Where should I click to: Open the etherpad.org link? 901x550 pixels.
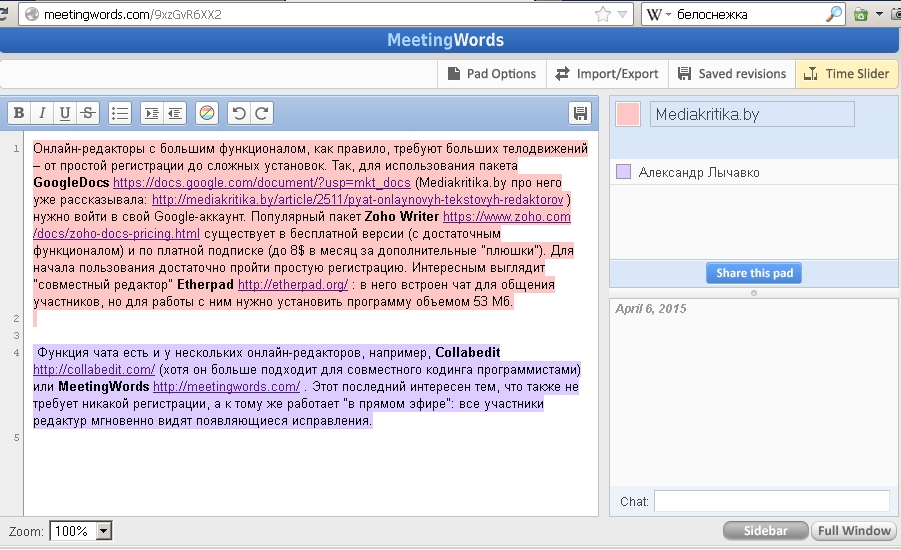[x=293, y=284]
